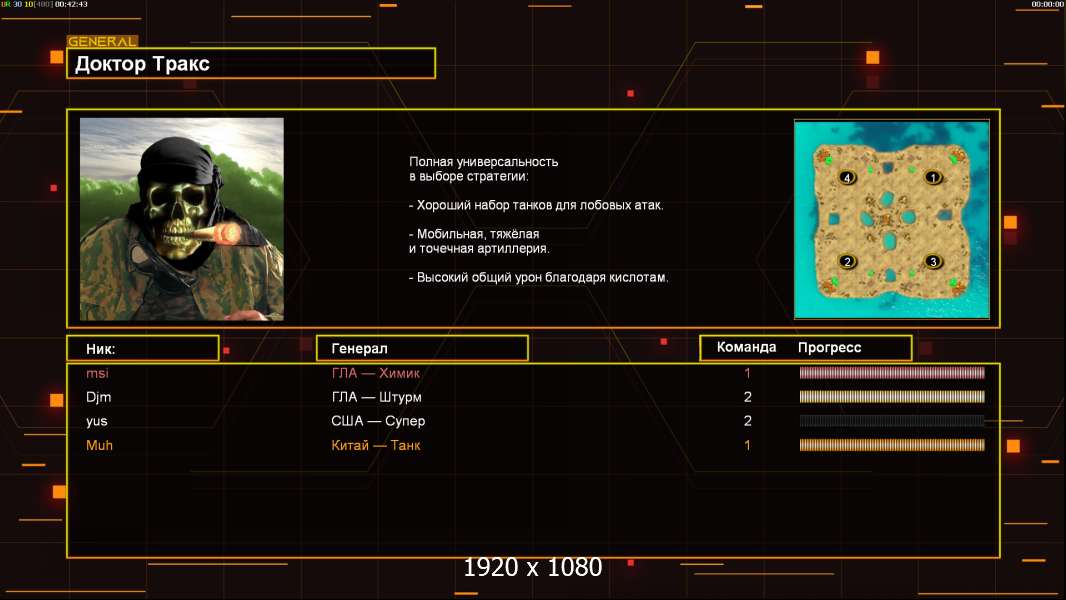Click Китай — Танк general entry
The width and height of the screenshot is (1066, 600).
375,446
